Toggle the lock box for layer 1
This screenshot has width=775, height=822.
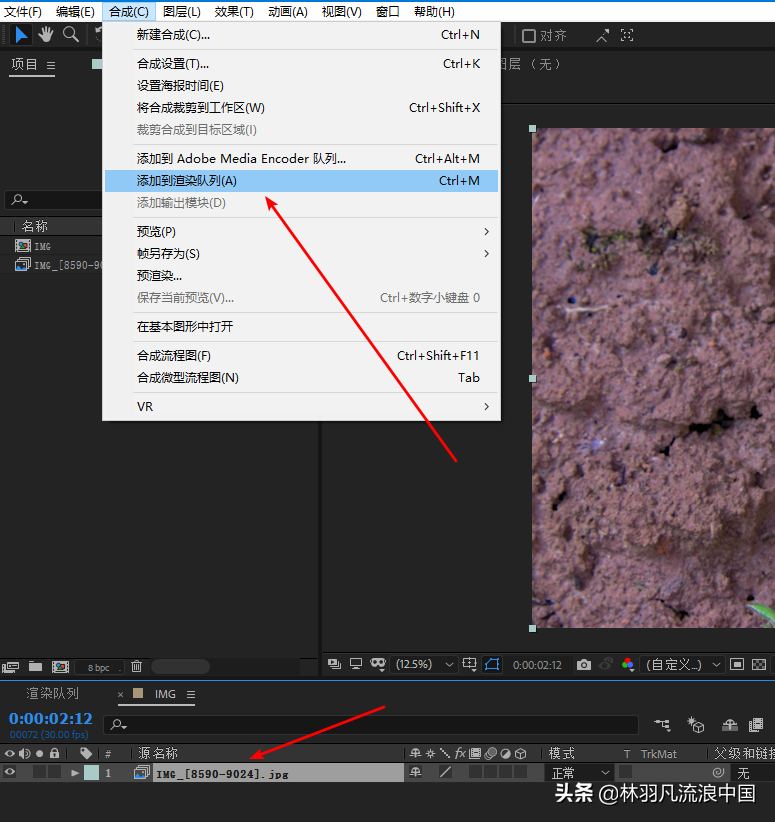55,772
